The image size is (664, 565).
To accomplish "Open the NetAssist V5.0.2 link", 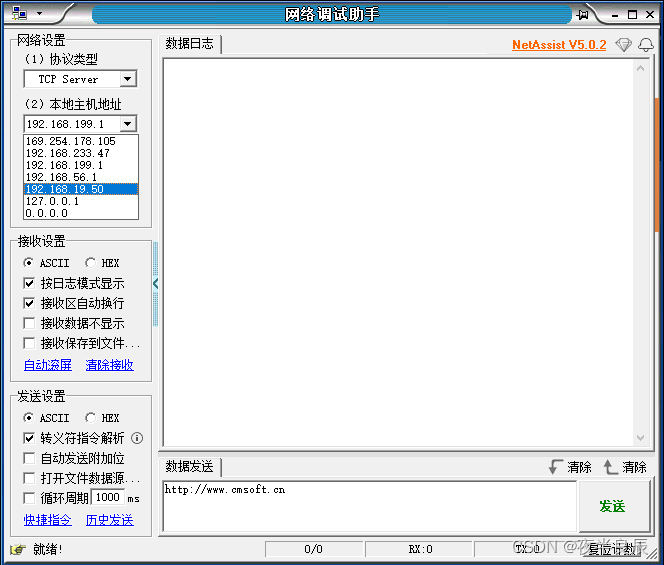I will pos(559,44).
